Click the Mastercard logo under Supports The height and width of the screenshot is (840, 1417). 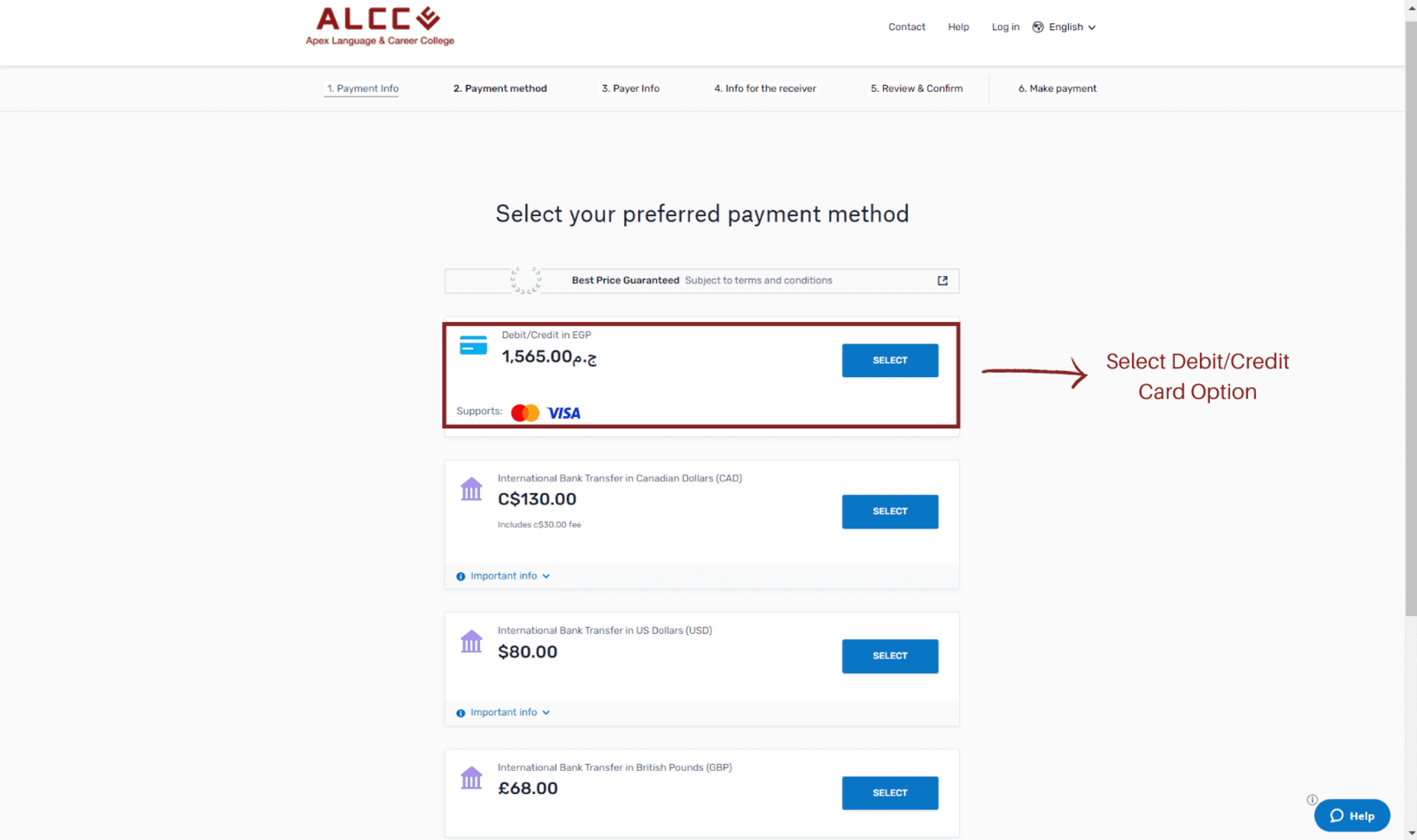click(x=525, y=412)
